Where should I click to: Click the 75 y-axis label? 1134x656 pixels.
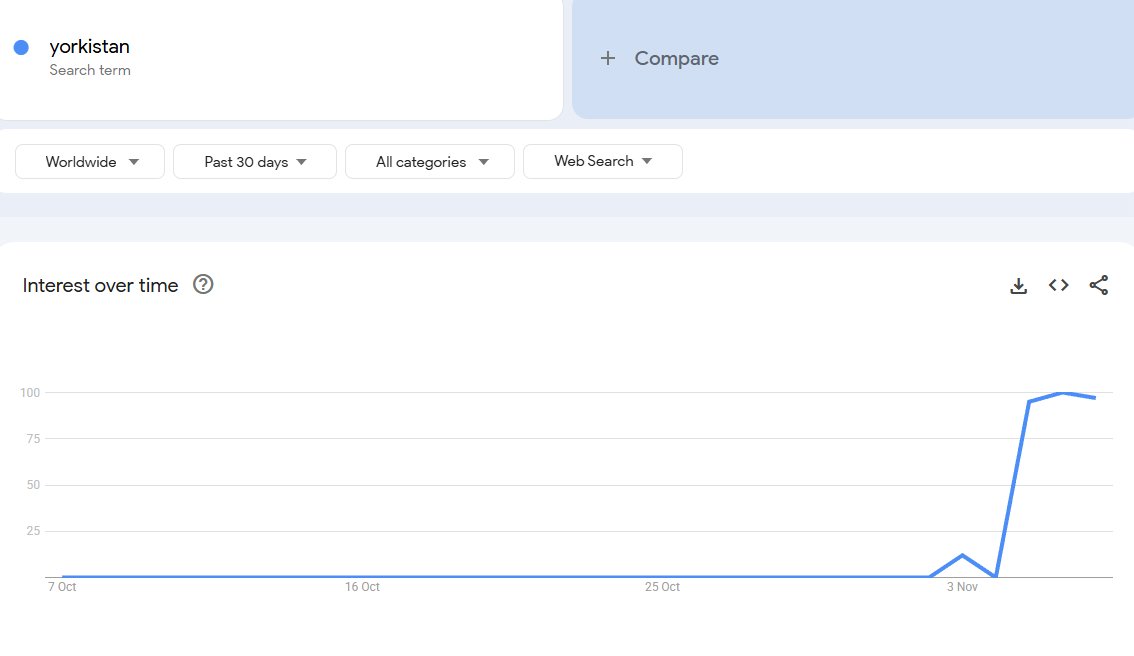(x=33, y=438)
